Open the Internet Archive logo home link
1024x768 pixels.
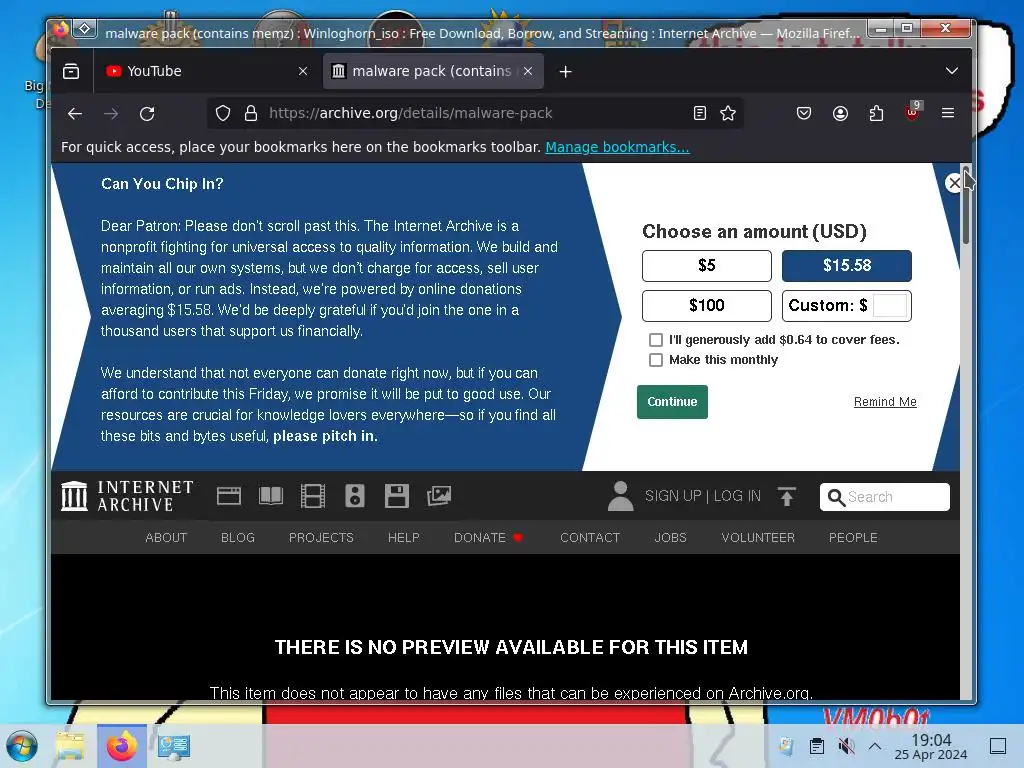(127, 496)
